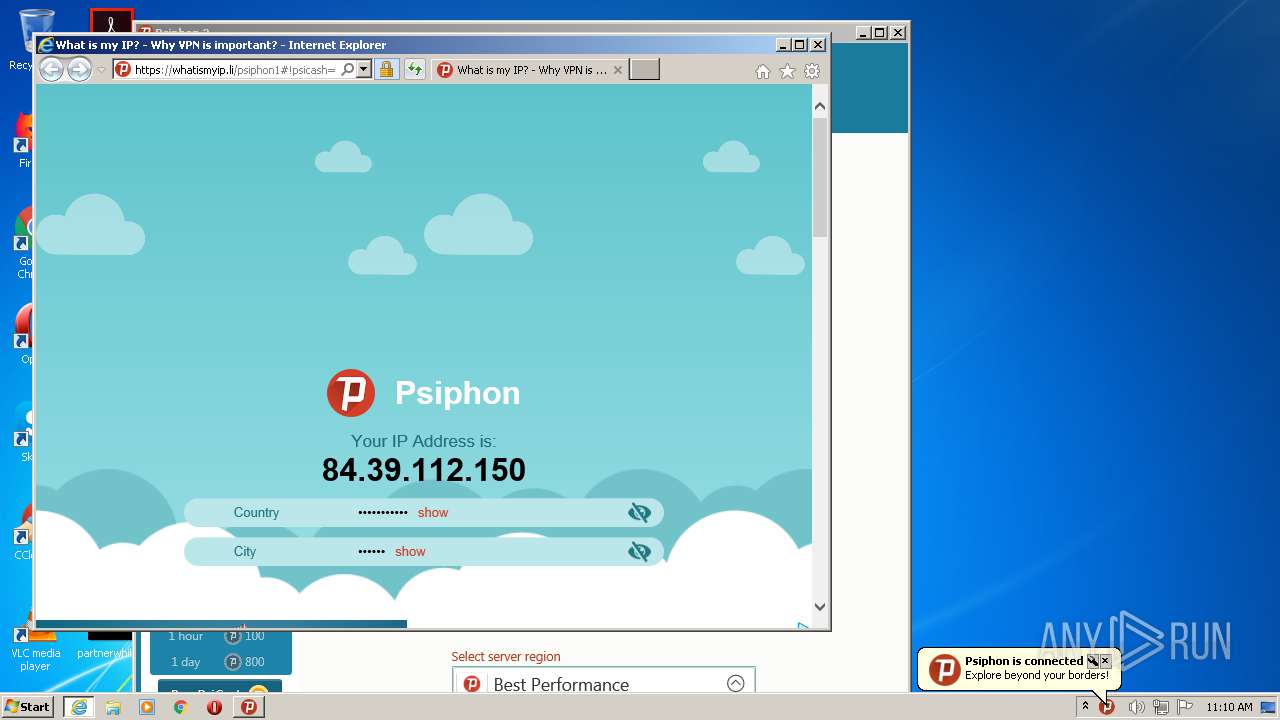Image resolution: width=1280 pixels, height=720 pixels.
Task: Open Windows Explorer folder icon on taskbar
Action: pos(113,707)
